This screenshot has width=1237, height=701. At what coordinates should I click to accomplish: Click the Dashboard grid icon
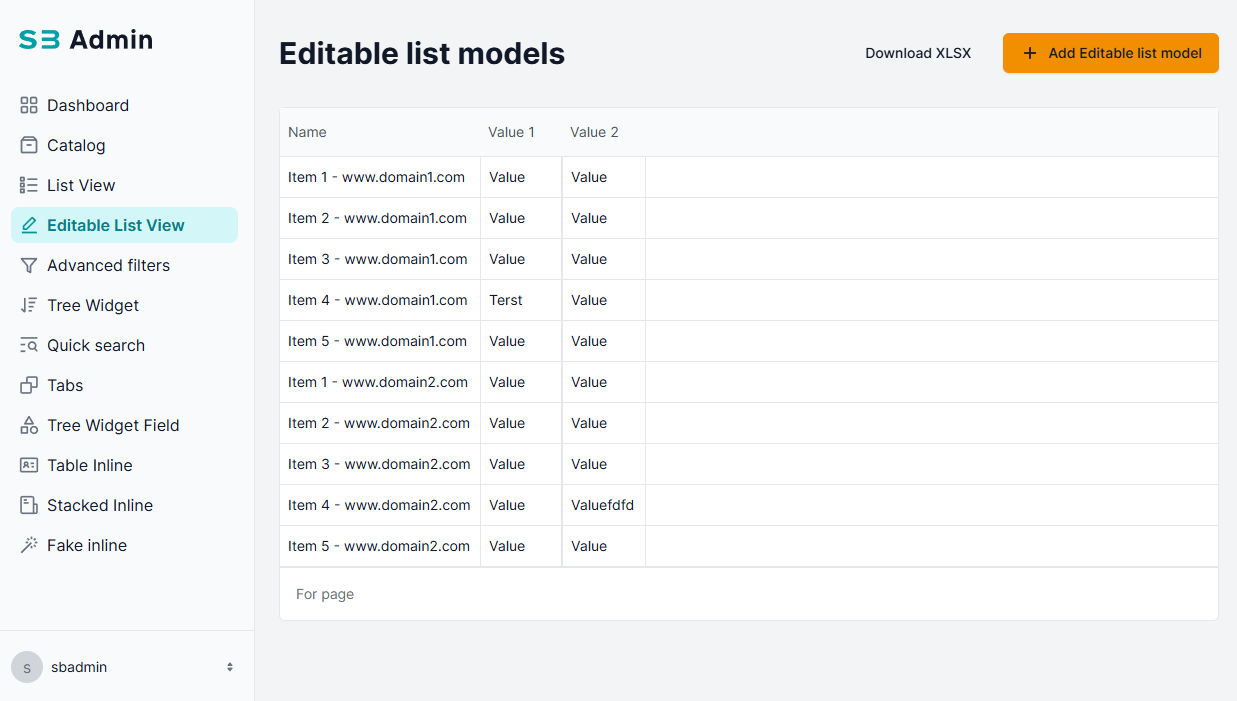pyautogui.click(x=29, y=105)
